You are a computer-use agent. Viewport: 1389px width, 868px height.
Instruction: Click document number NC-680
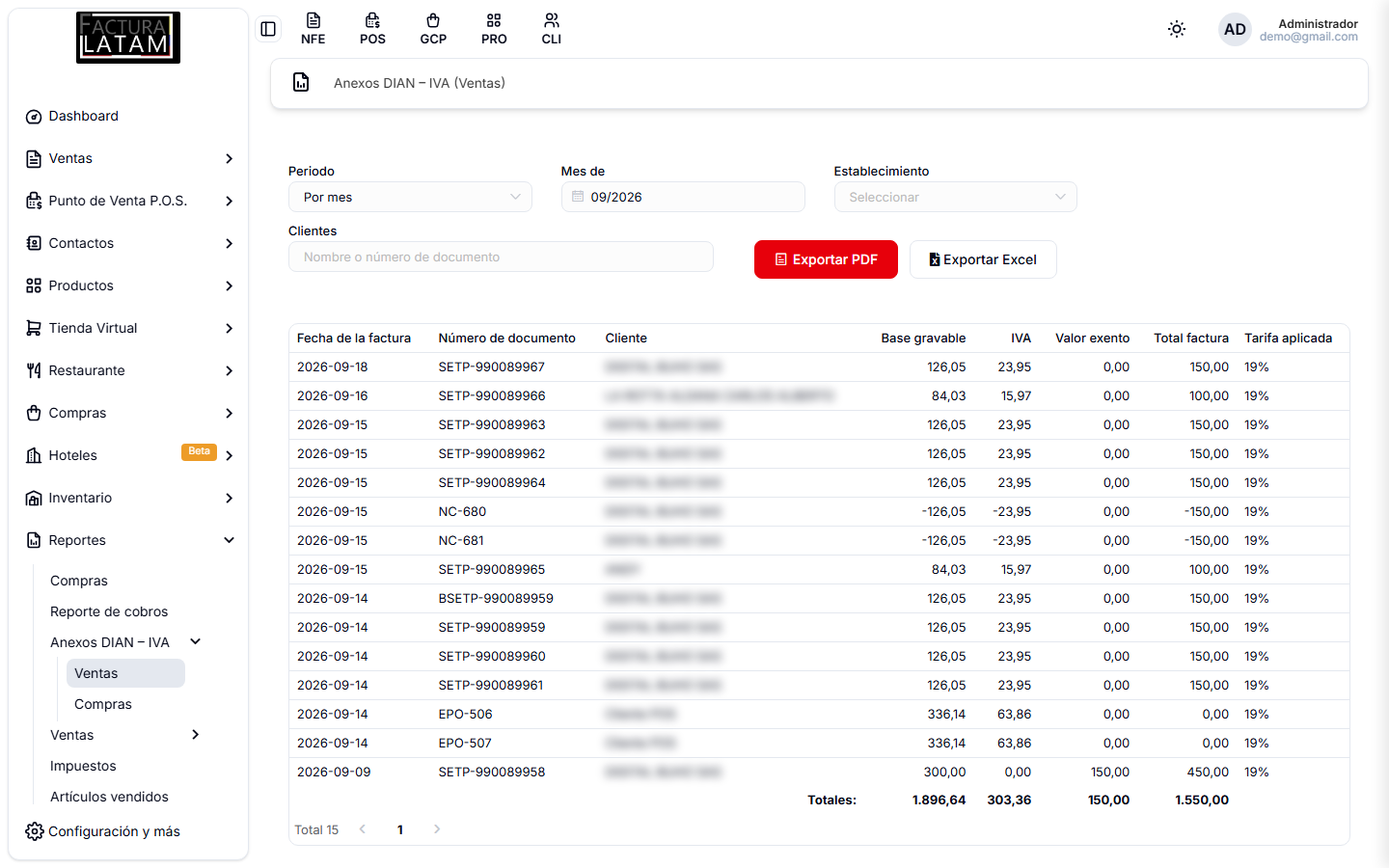point(462,511)
